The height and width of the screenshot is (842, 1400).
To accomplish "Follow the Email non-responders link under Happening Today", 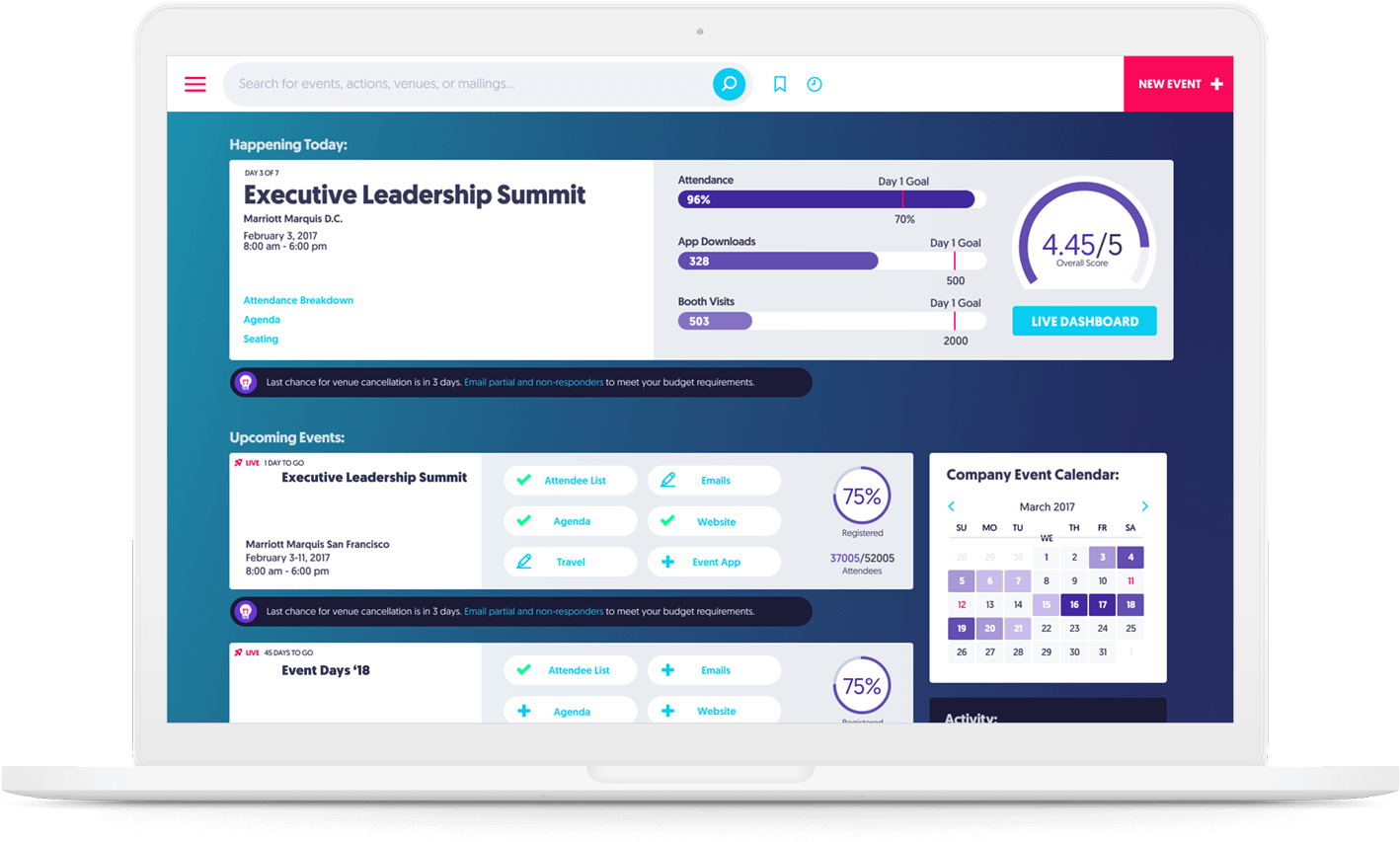I will 533,382.
